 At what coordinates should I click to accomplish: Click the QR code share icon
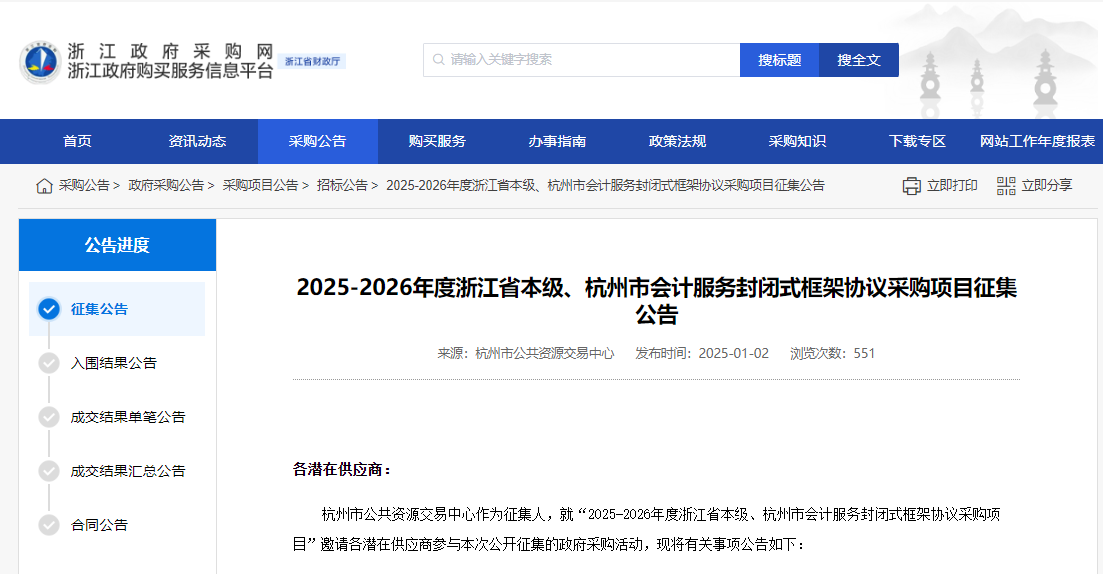tap(1005, 186)
